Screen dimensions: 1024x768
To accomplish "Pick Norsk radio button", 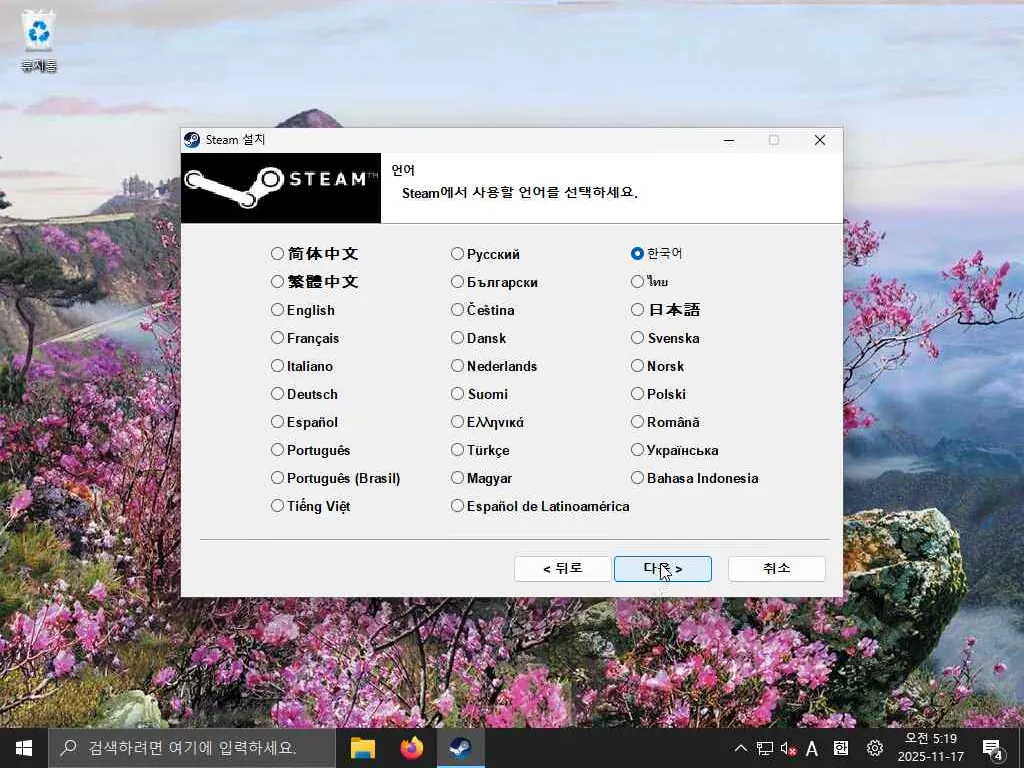I will [x=658, y=366].
